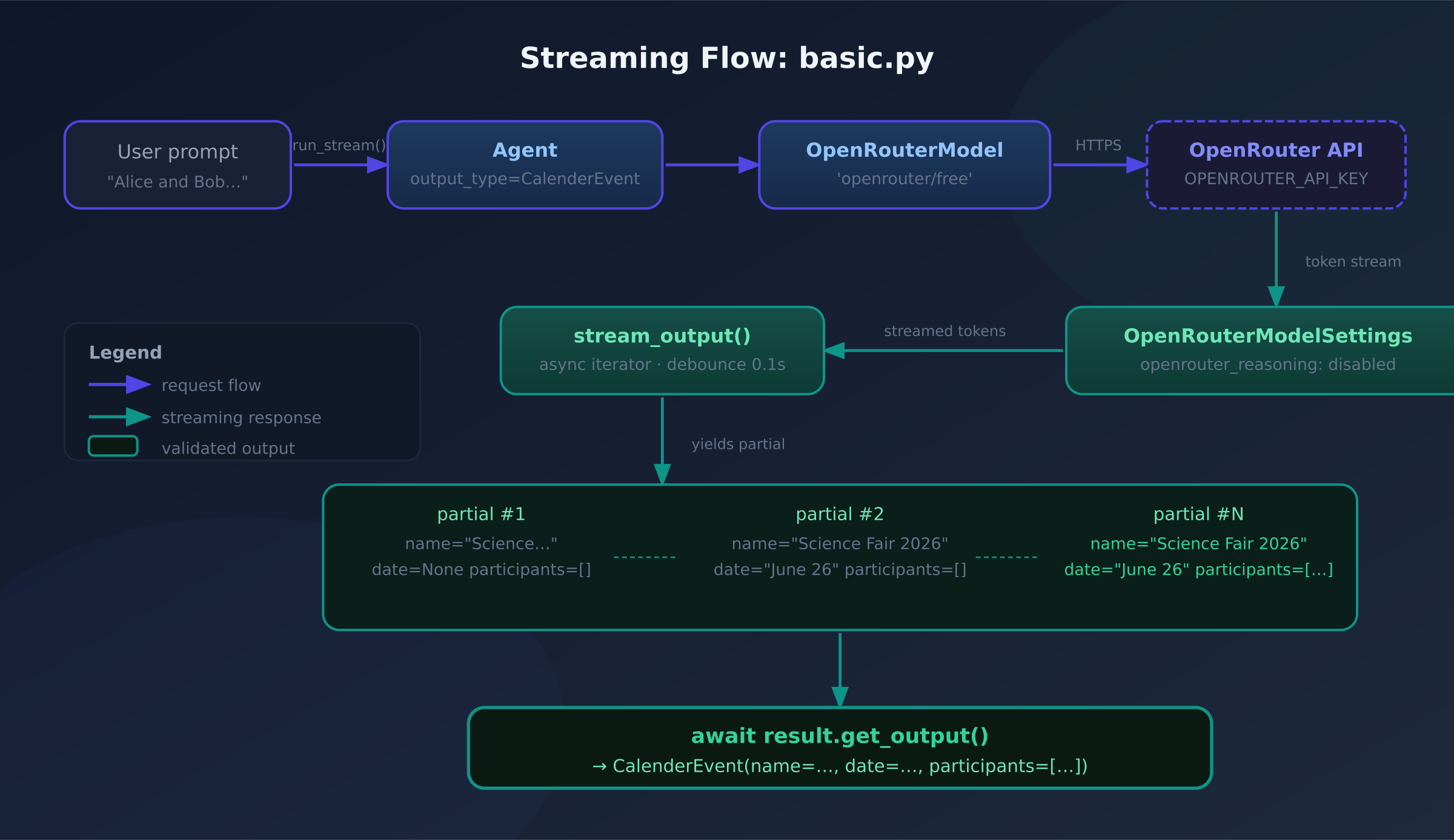Screen dimensions: 1454x840
Task: Click the OPENROUTER_API_KEY text
Action: (x=1276, y=179)
